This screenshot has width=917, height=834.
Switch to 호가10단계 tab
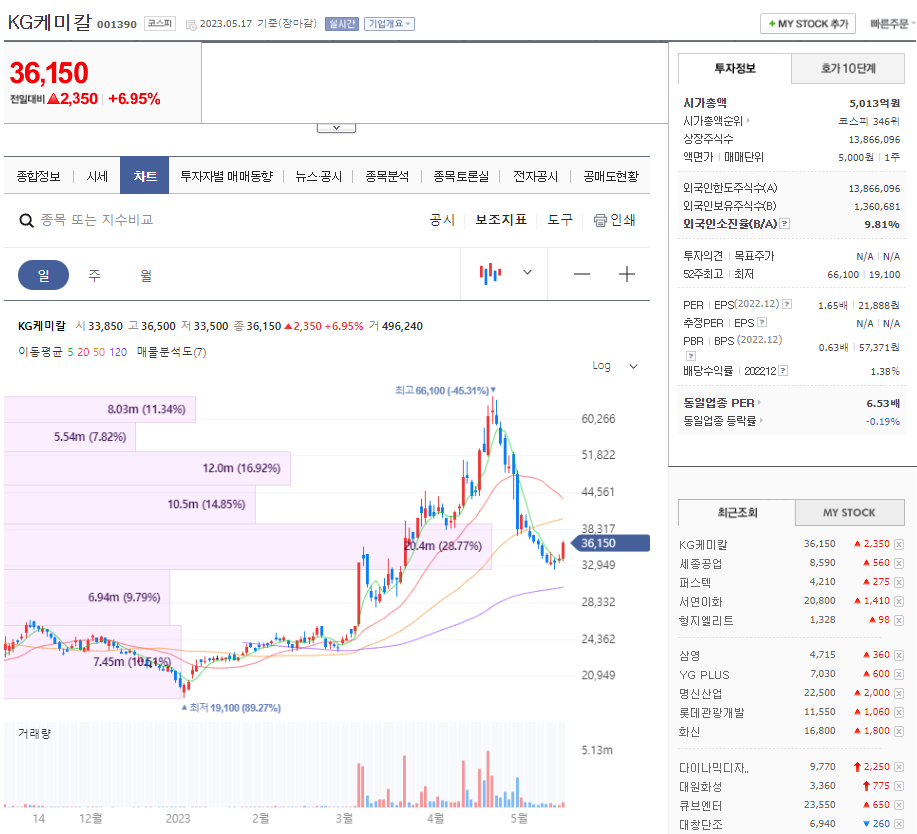pos(847,68)
